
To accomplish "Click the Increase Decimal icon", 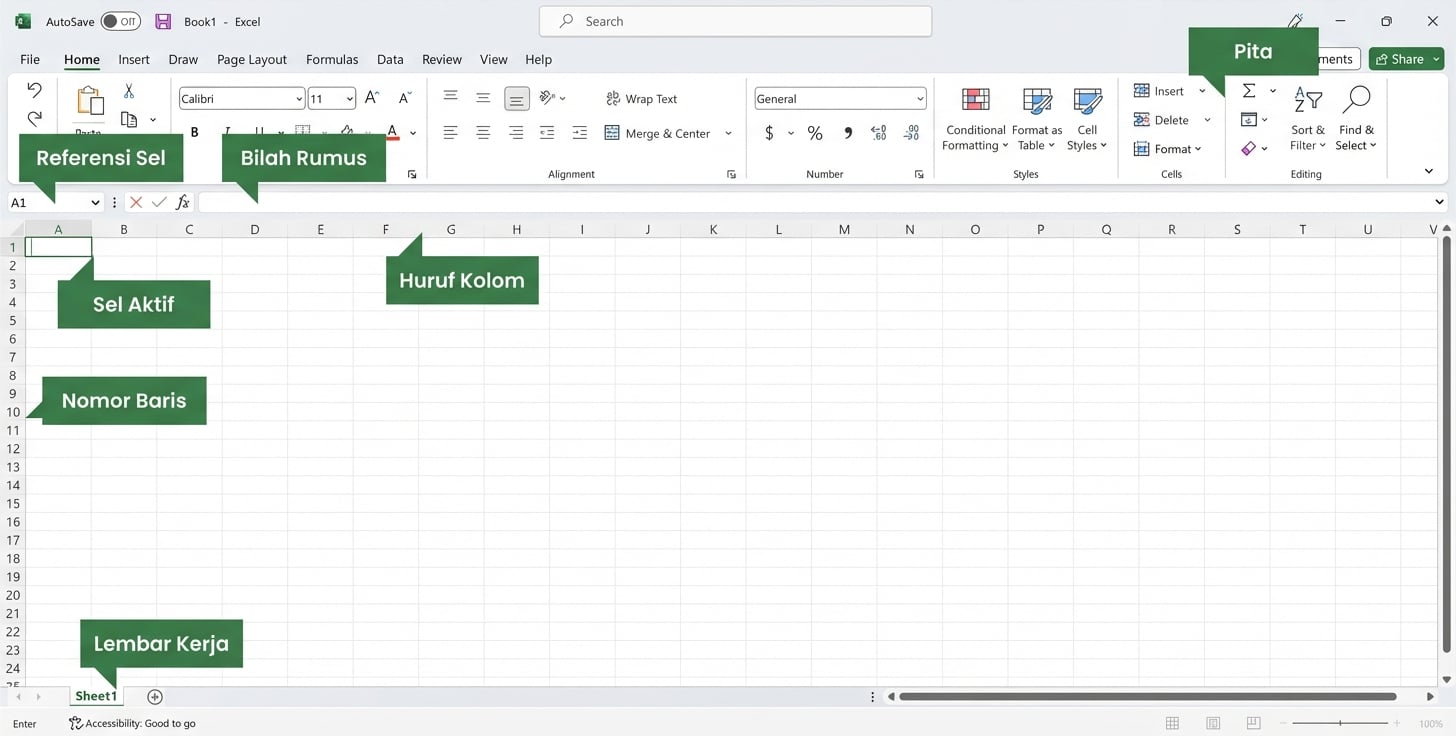I will point(878,131).
